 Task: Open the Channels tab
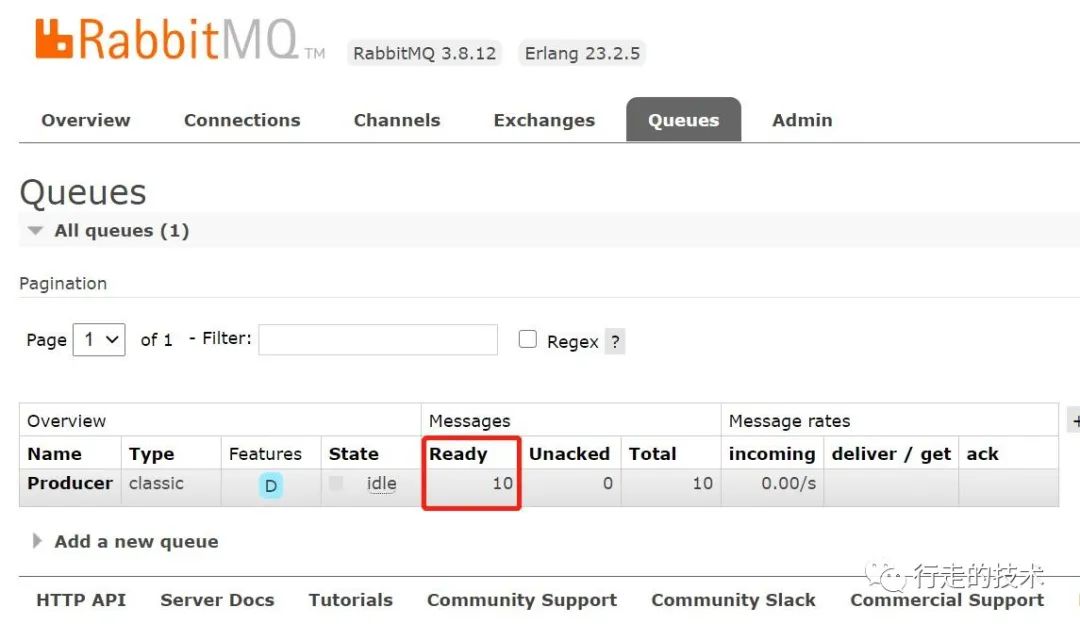tap(397, 121)
